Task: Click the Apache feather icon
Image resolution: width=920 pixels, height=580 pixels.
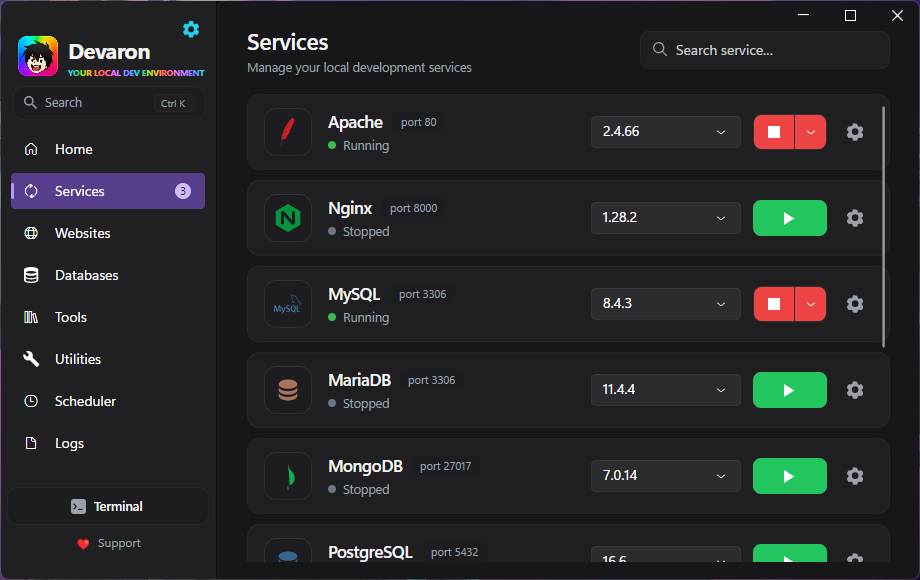Action: 288,132
